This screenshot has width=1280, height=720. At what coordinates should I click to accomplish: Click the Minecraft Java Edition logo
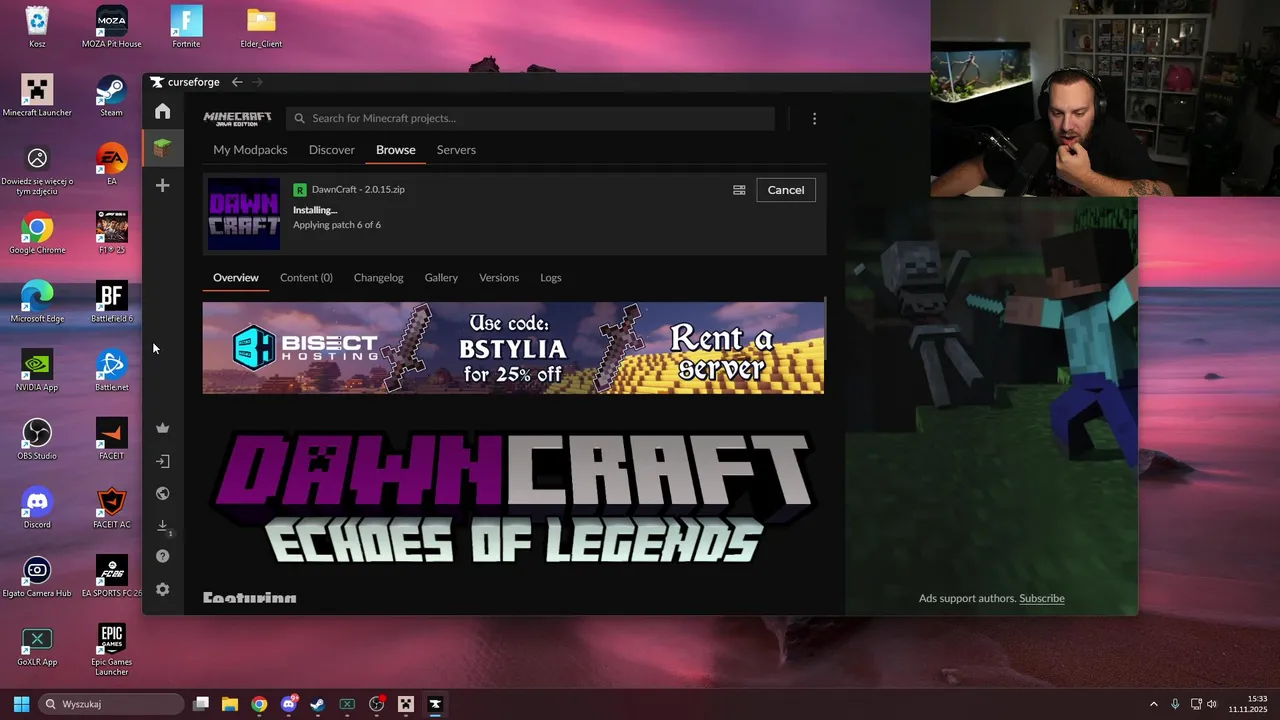click(237, 118)
